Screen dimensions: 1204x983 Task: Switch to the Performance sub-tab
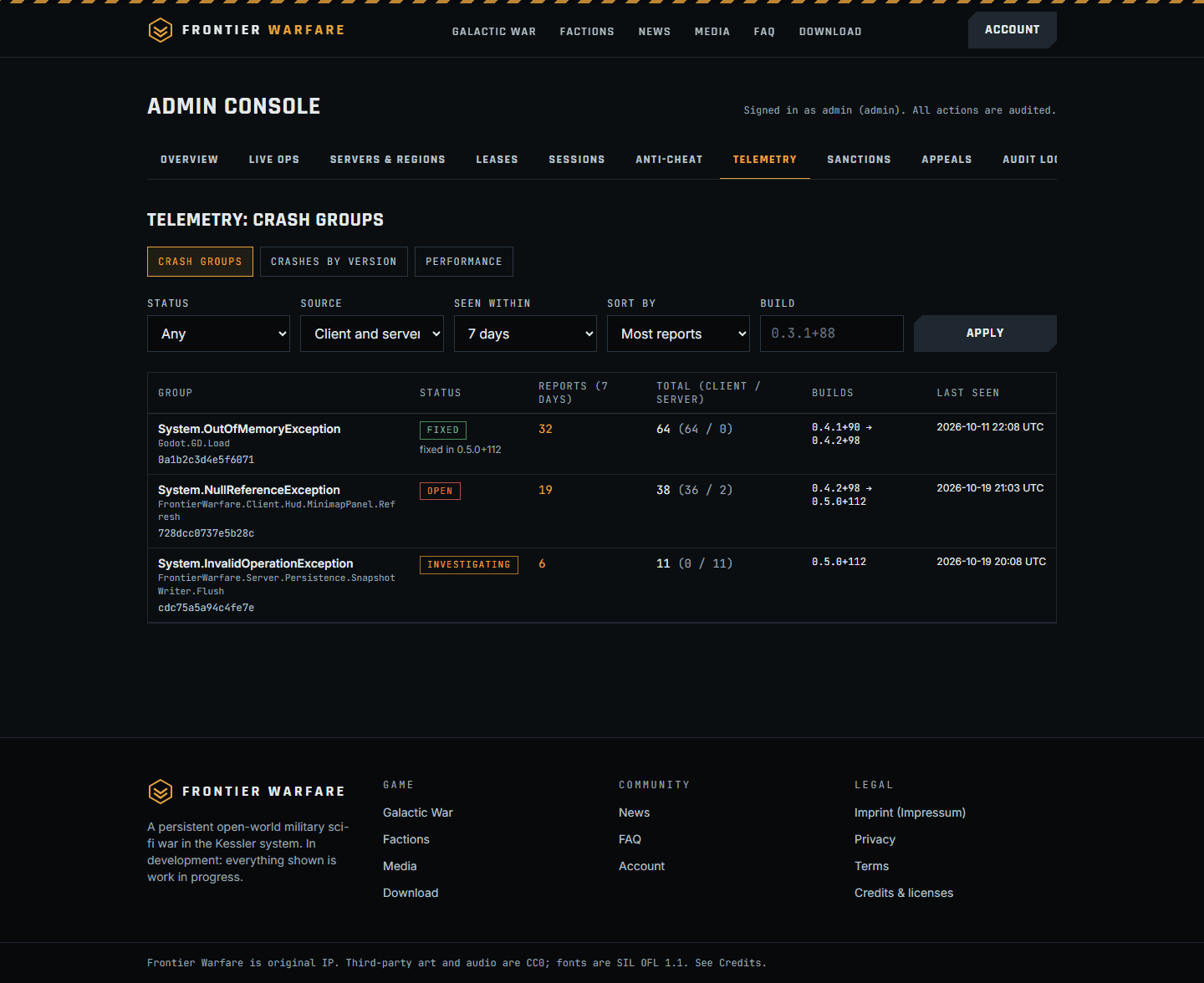point(464,262)
